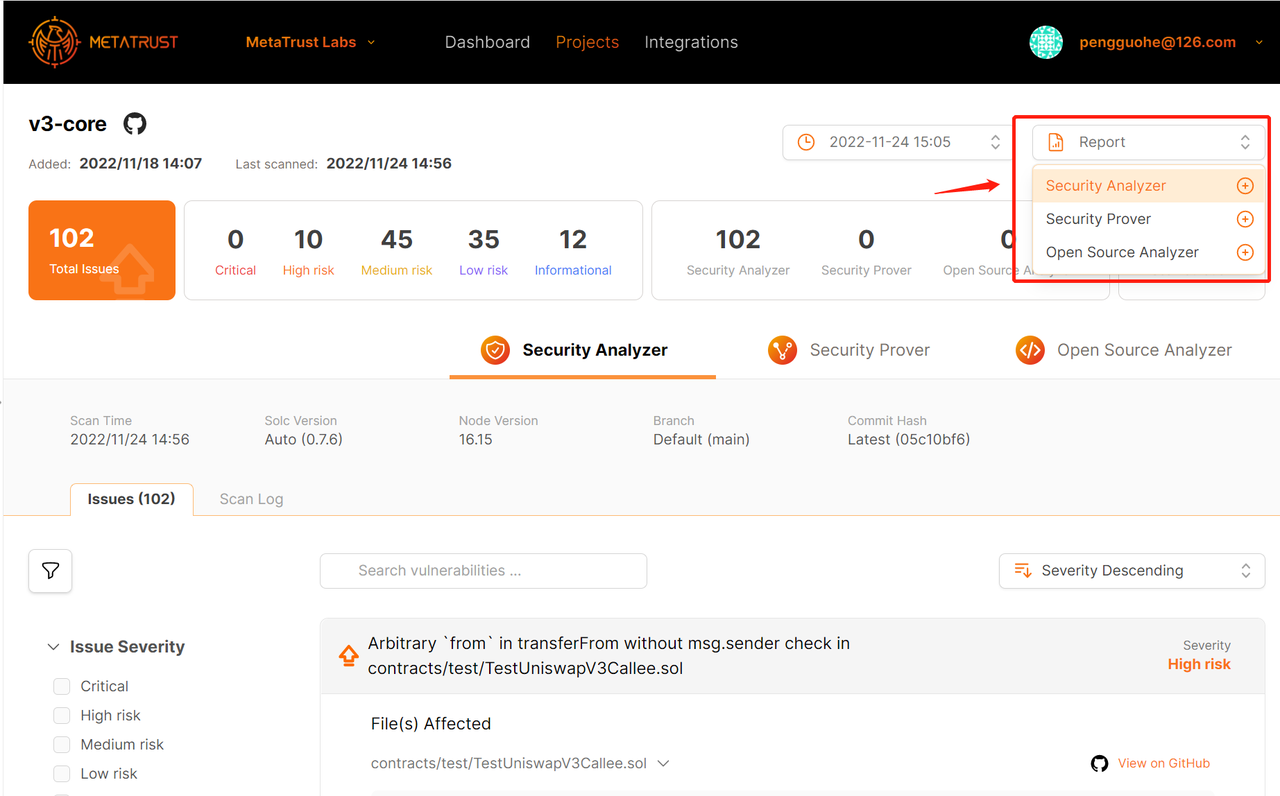This screenshot has height=796, width=1280.
Task: Click plus icon next to Security Analyzer report
Action: [1245, 186]
